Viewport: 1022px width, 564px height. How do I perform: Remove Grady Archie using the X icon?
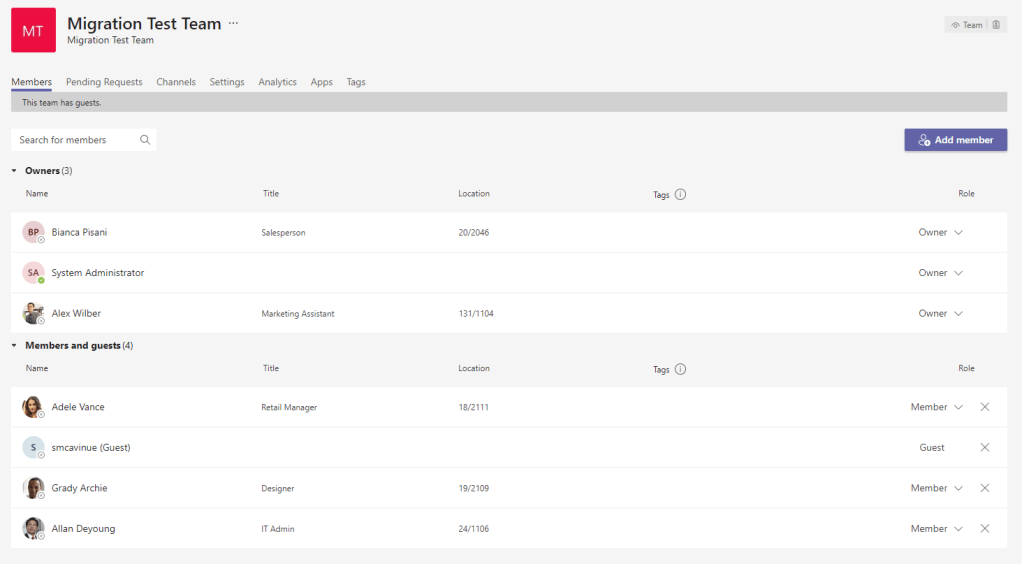point(985,488)
